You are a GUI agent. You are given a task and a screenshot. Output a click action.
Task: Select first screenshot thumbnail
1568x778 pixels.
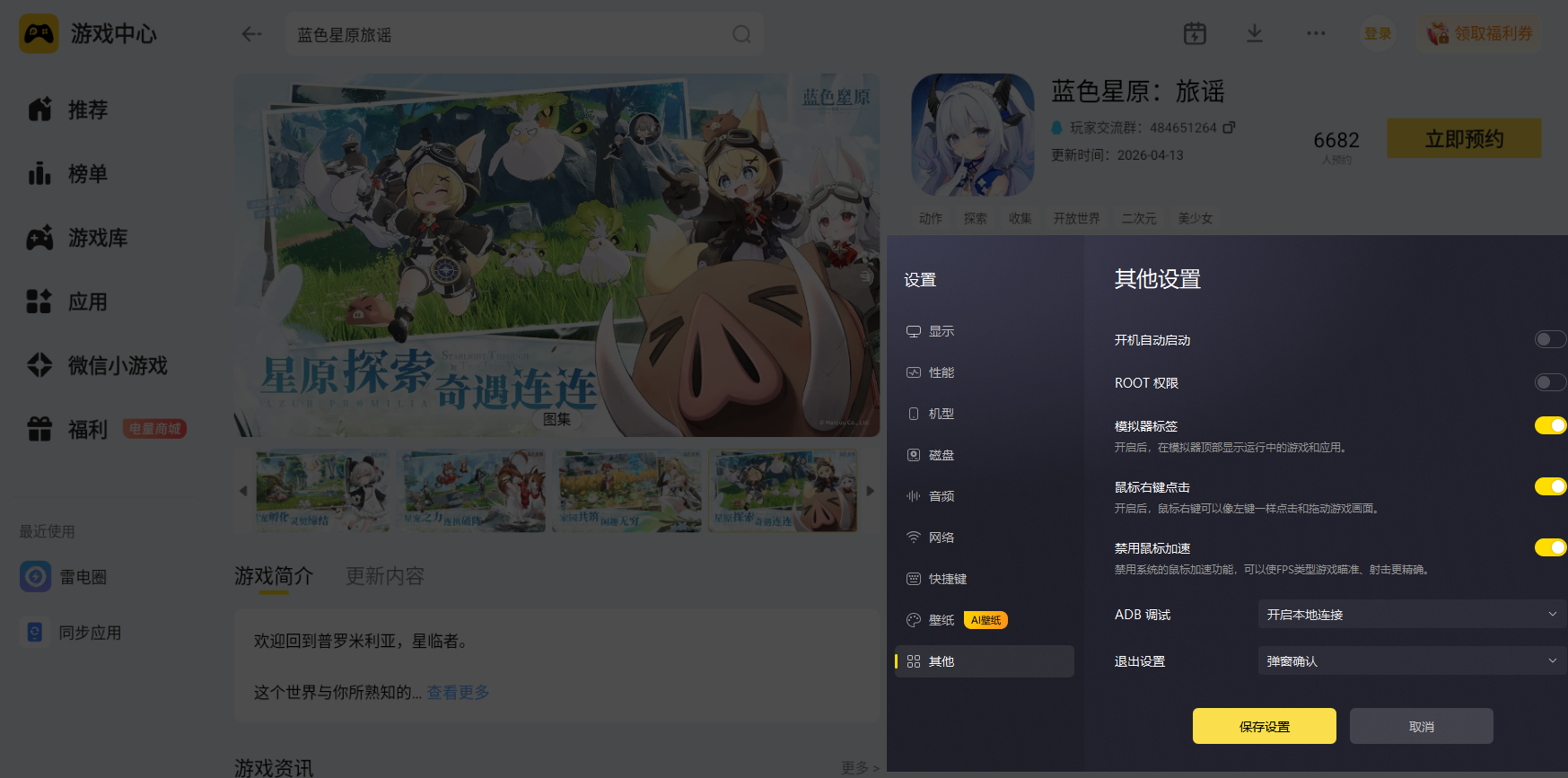[x=322, y=491]
